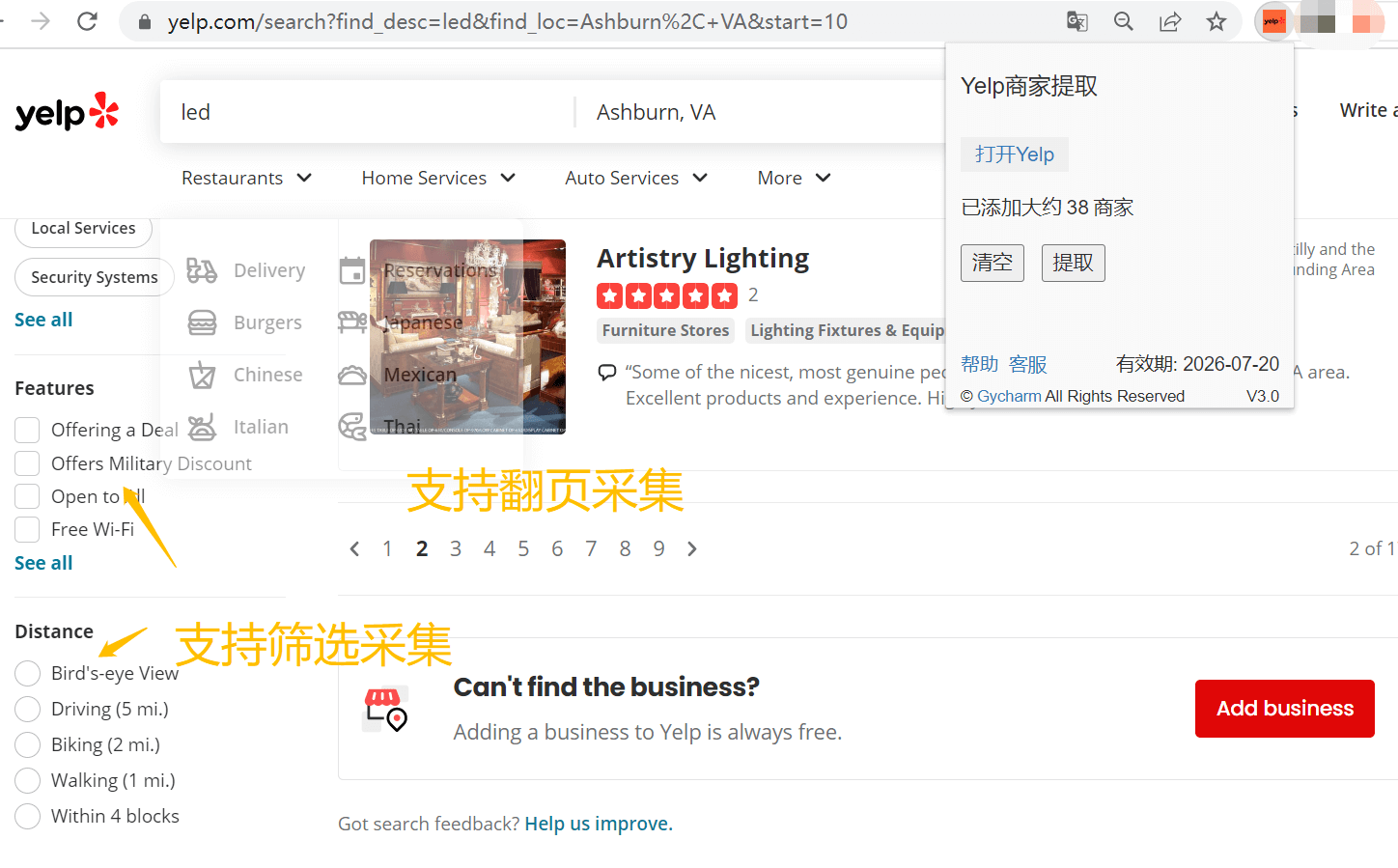This screenshot has height=868, width=1398.
Task: Click the browser address bar URL
Action: coord(508,21)
